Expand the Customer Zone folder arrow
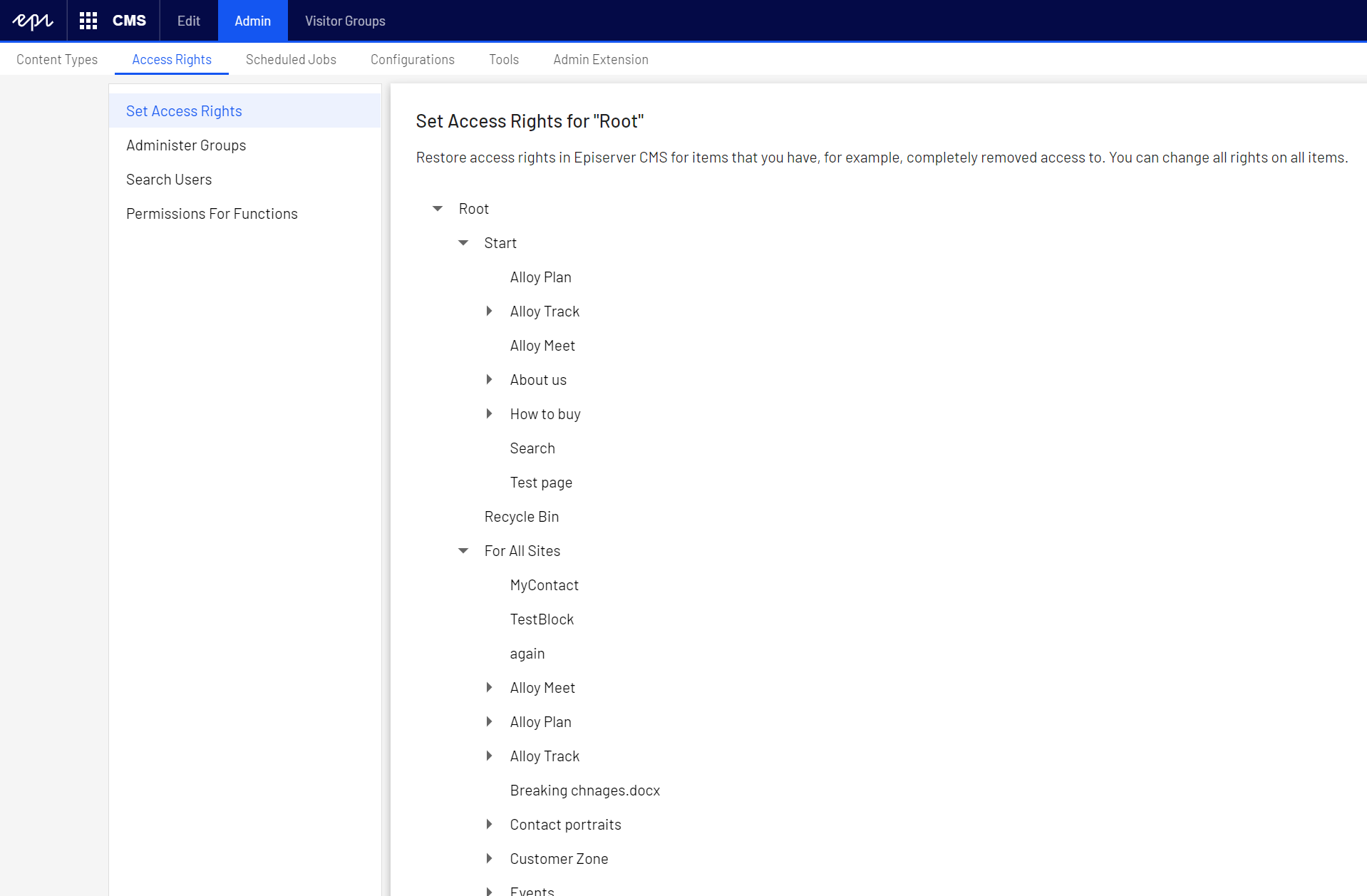 point(489,859)
